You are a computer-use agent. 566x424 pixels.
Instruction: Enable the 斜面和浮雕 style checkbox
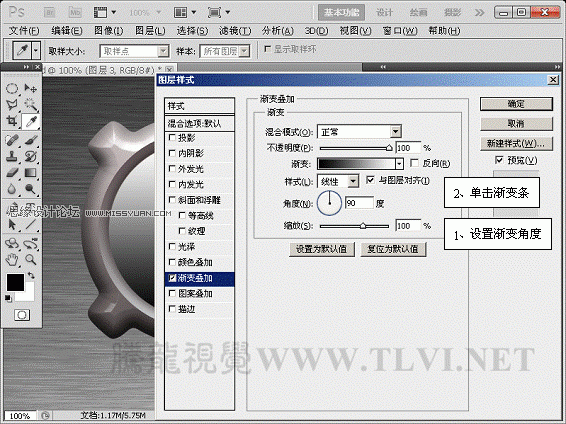click(172, 200)
